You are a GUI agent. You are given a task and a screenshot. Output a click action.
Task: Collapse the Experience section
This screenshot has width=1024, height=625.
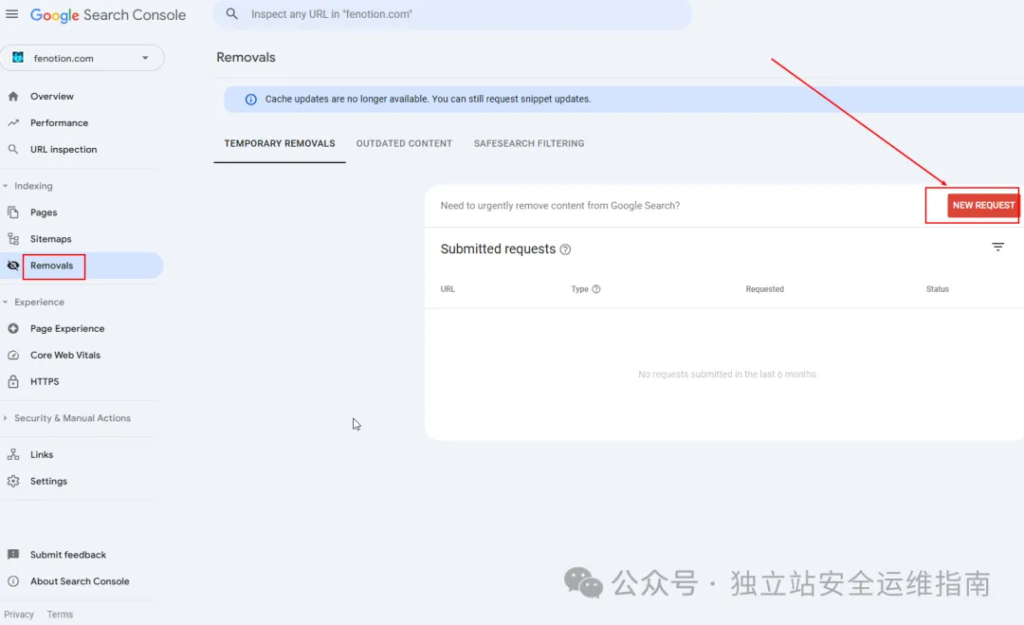(x=5, y=302)
